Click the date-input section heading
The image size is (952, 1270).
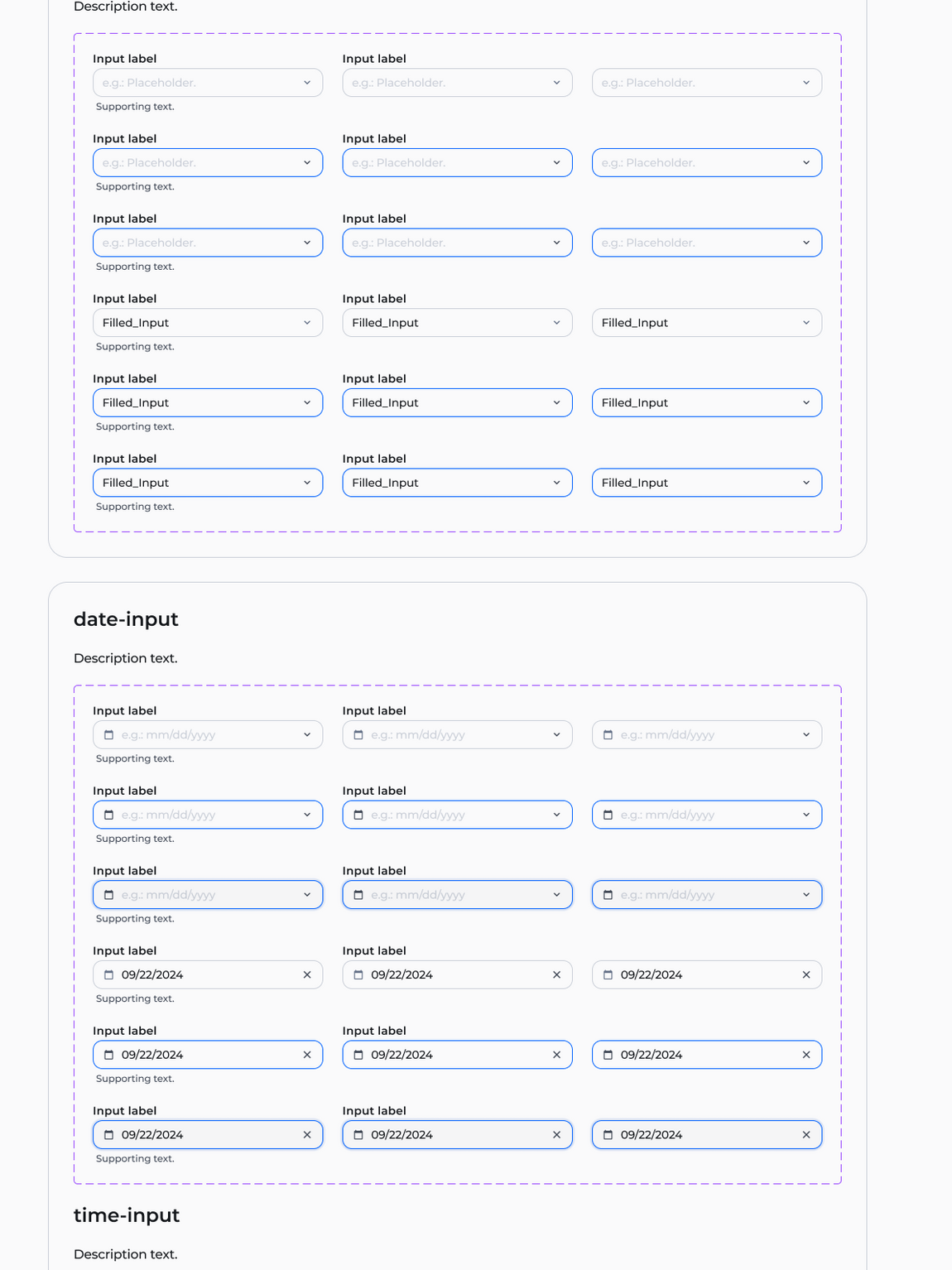click(x=126, y=619)
